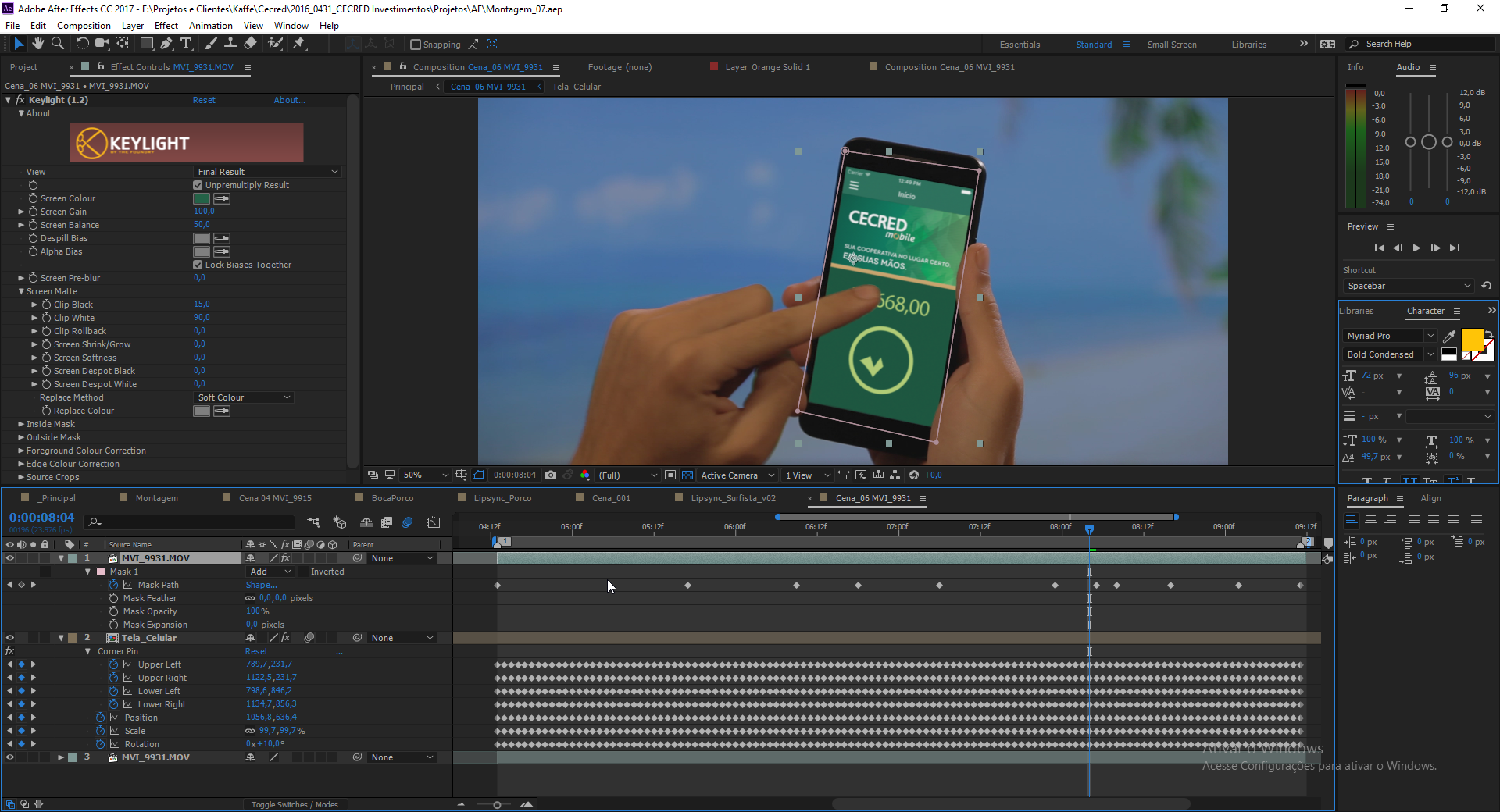Screen dimensions: 1500x812
Task: Hide layer 3 MVI_9931.MOV
Action: (x=10, y=757)
